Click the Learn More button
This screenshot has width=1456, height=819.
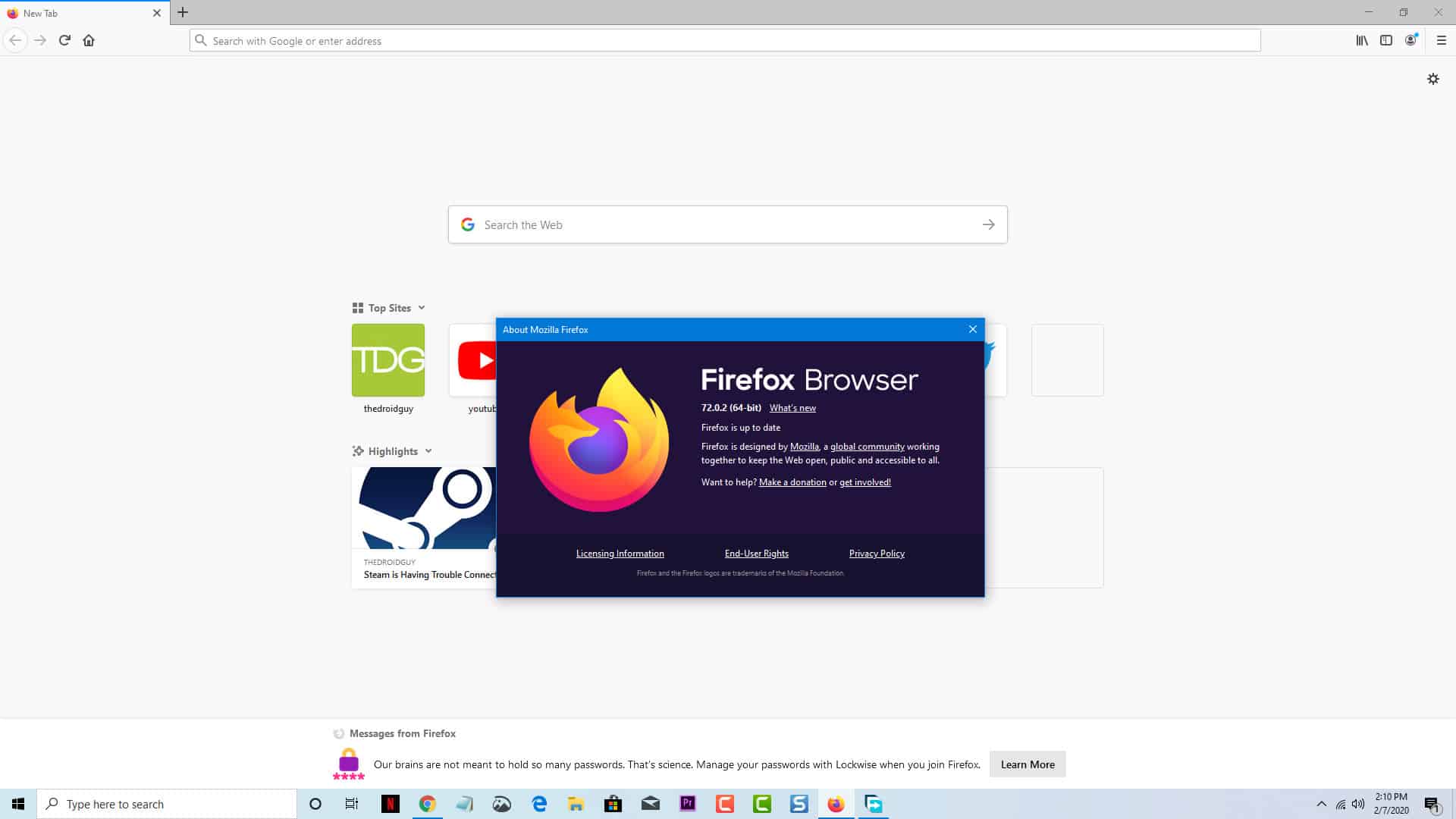1027,764
